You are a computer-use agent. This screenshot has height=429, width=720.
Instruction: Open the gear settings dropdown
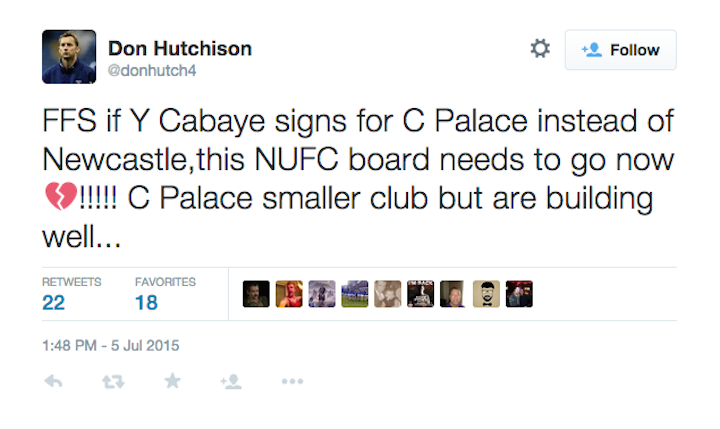tap(540, 49)
